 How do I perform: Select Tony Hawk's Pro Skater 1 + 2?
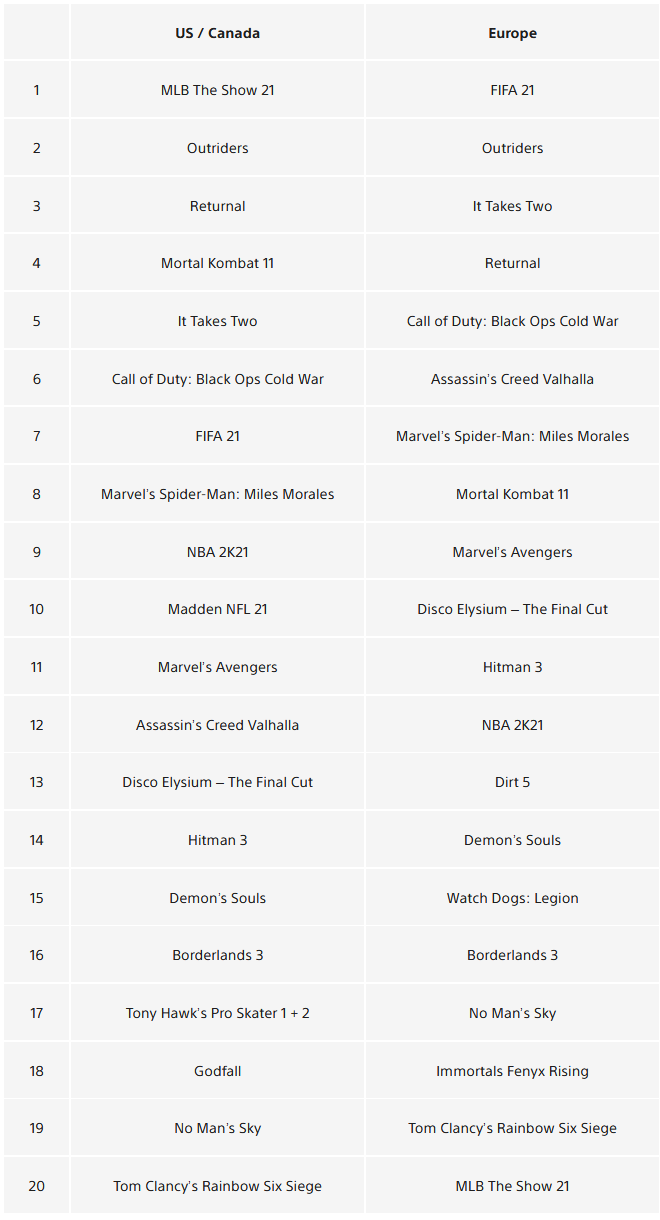tap(217, 1013)
